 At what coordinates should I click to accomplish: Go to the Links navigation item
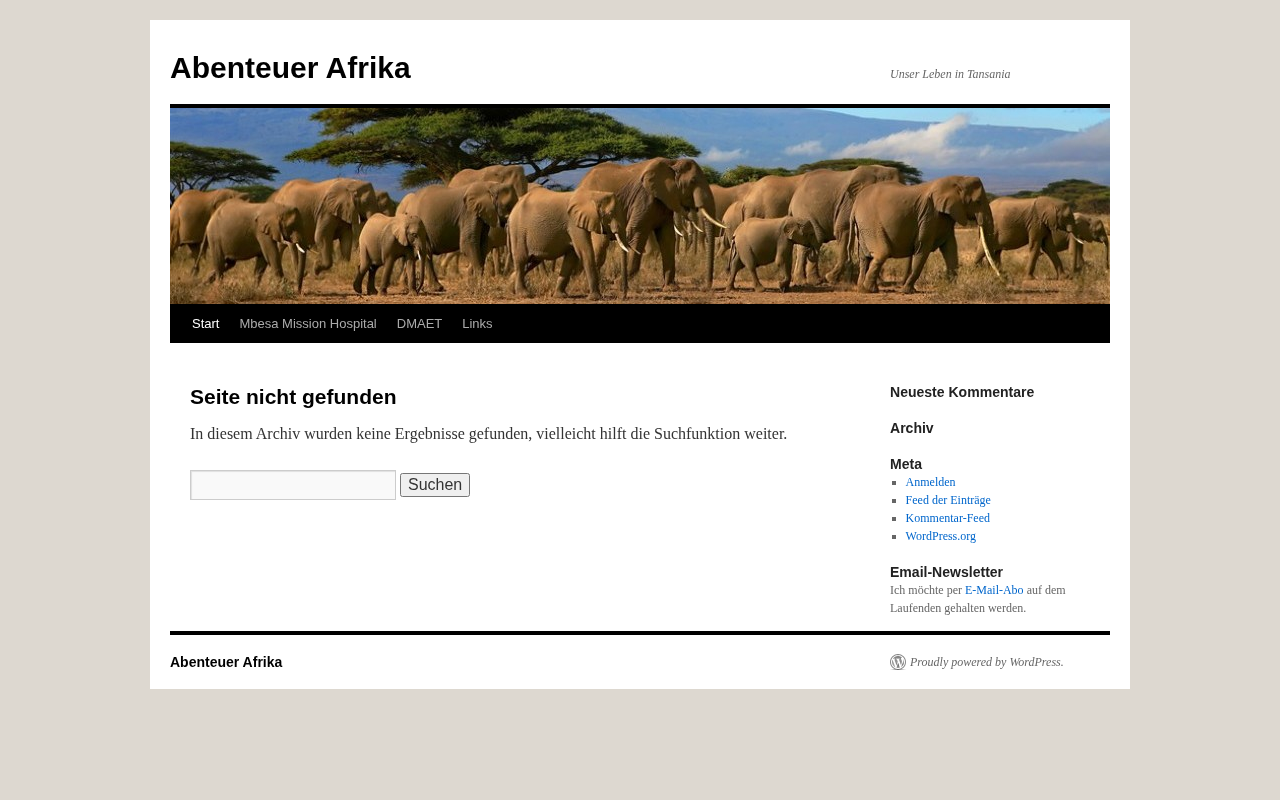477,324
